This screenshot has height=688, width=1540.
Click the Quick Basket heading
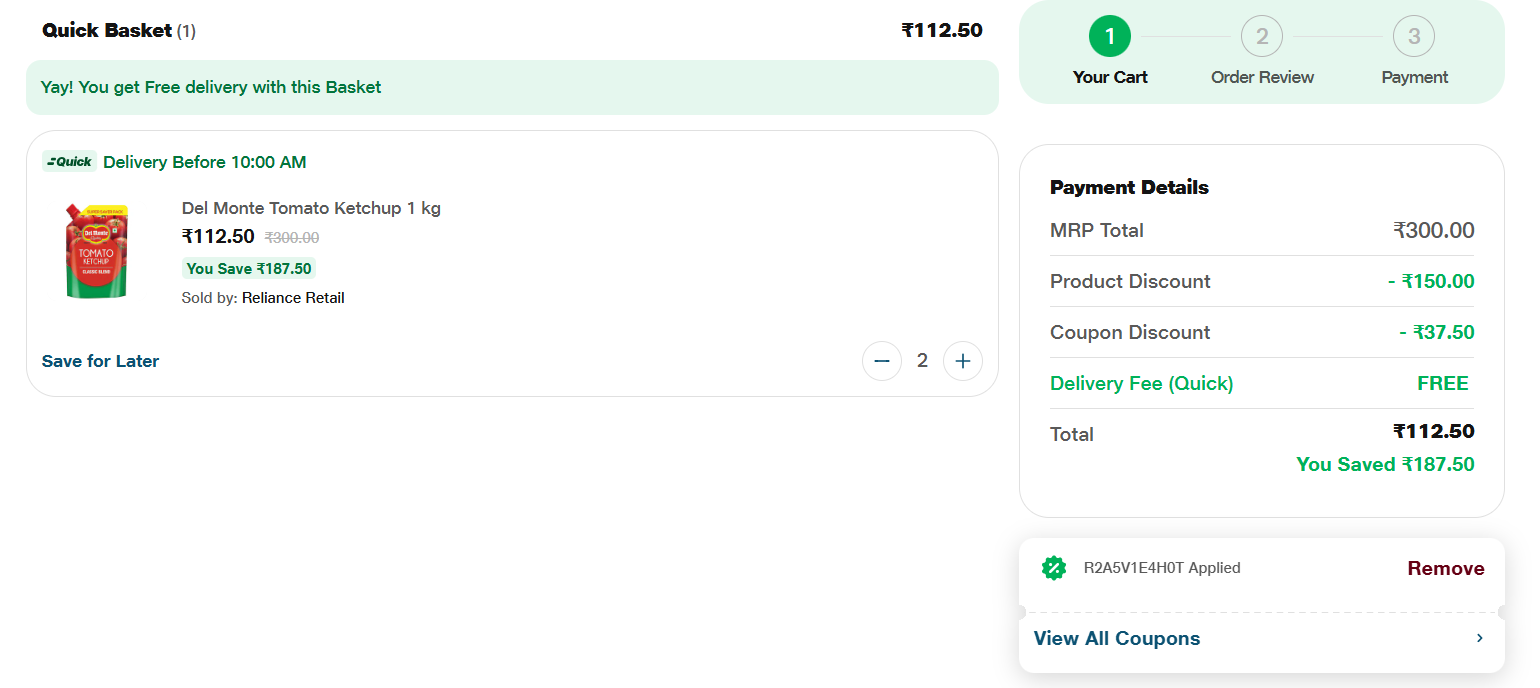pyautogui.click(x=107, y=30)
